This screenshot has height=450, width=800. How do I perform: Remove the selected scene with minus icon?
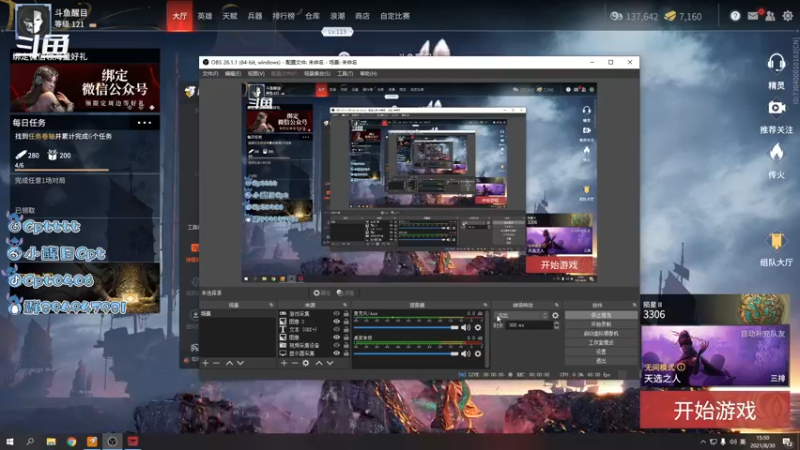[216, 363]
